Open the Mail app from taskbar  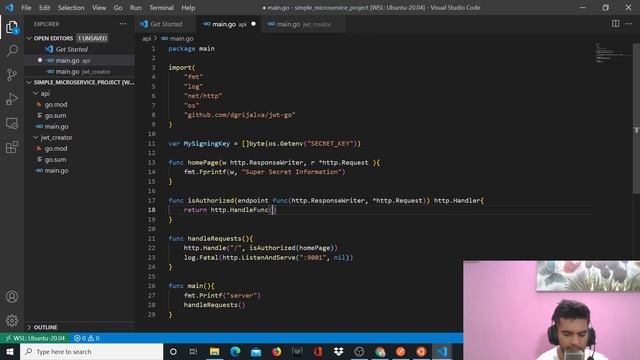click(x=256, y=351)
